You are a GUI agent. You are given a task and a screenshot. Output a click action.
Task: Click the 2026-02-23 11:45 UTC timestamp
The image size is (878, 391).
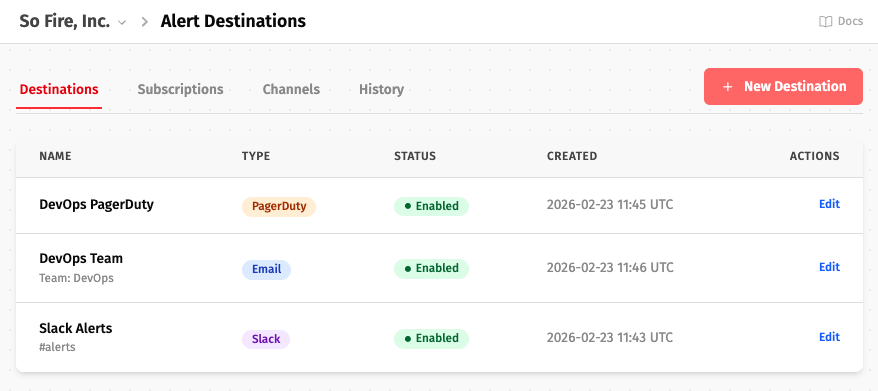(610, 205)
